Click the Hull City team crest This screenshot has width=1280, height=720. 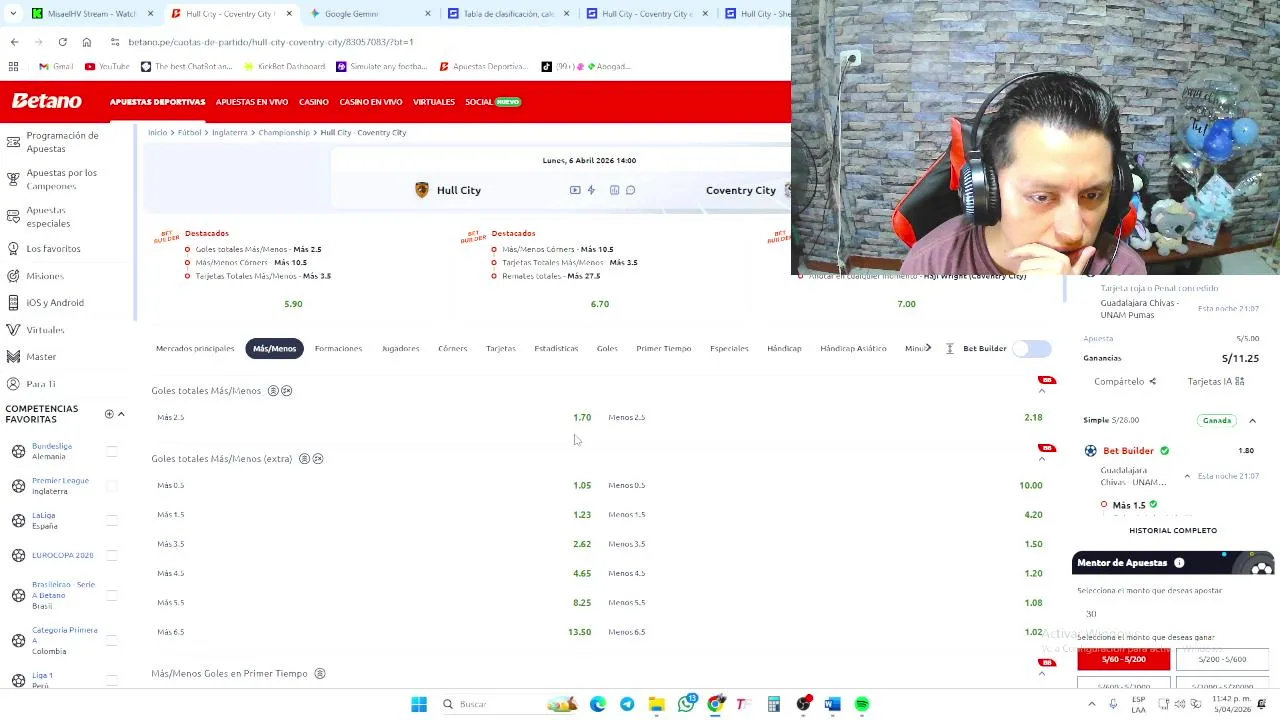[x=422, y=190]
